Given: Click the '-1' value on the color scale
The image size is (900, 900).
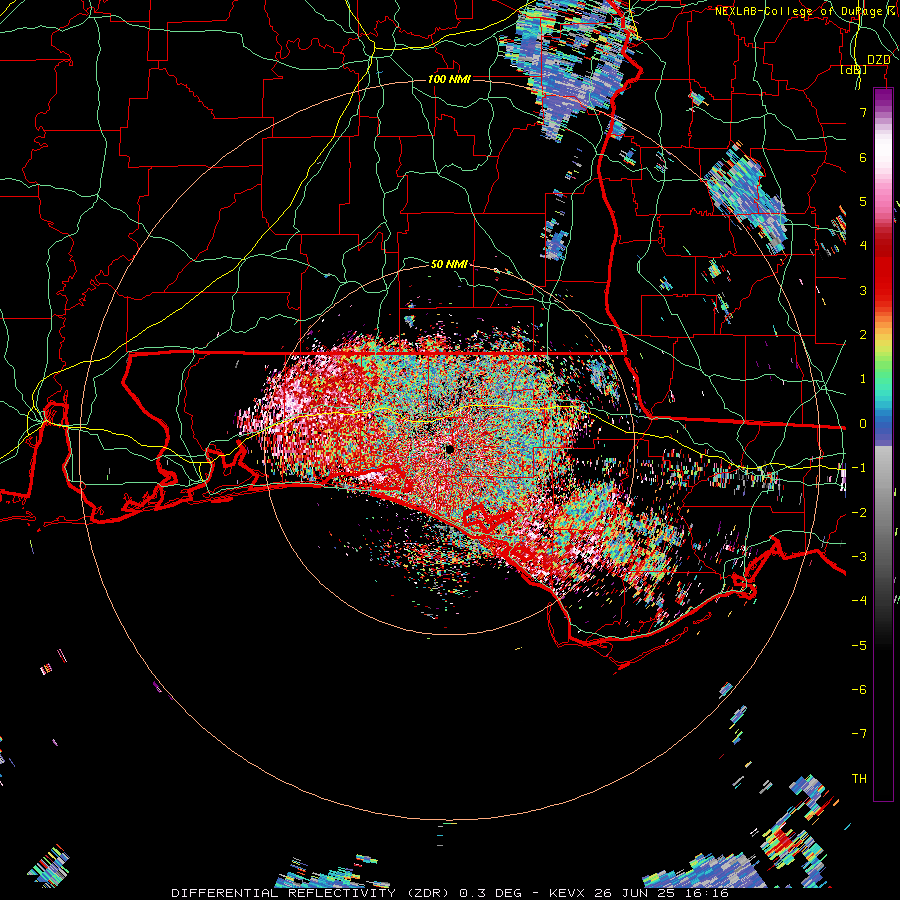Looking at the screenshot, I should [859, 468].
